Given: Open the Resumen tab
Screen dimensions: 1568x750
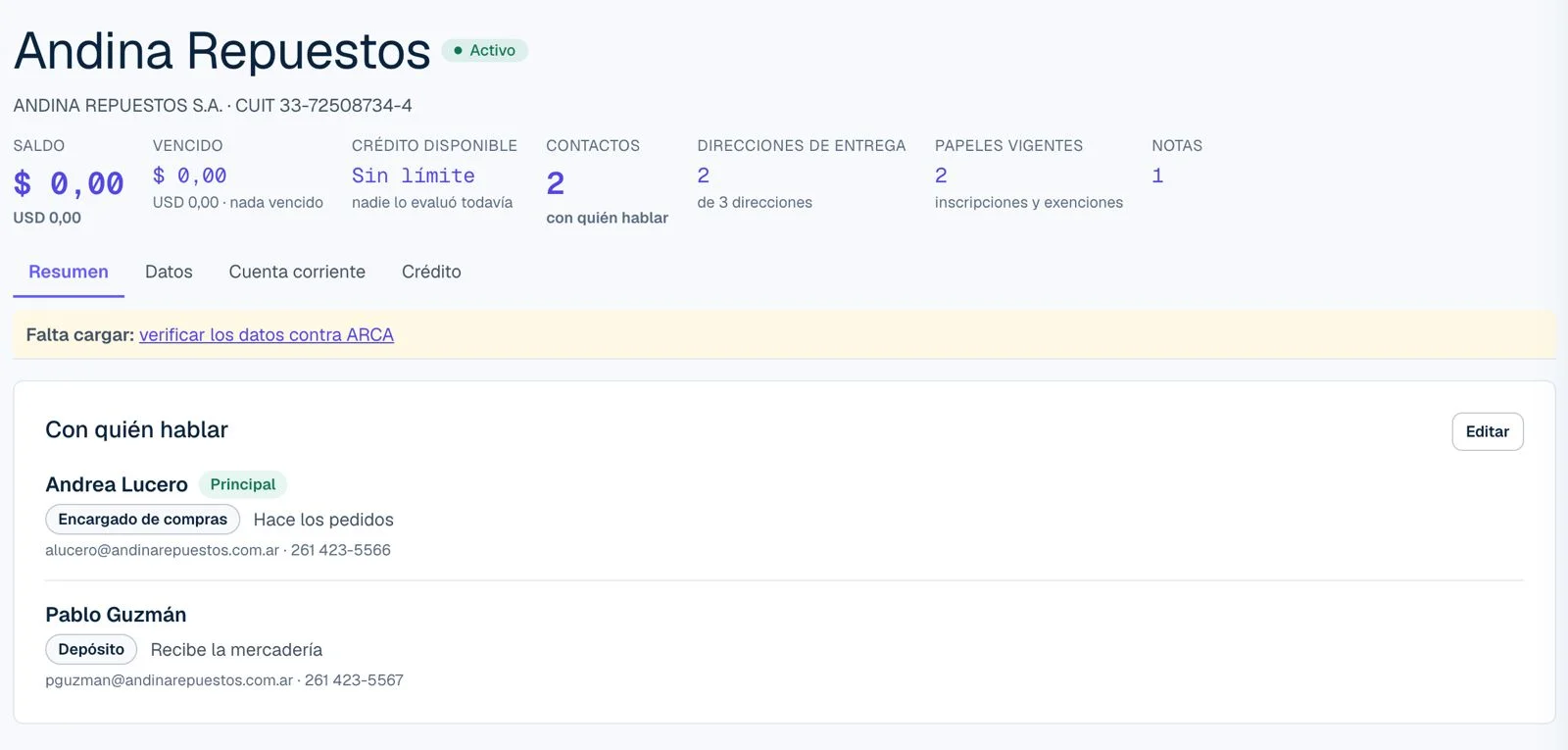Looking at the screenshot, I should coord(69,272).
